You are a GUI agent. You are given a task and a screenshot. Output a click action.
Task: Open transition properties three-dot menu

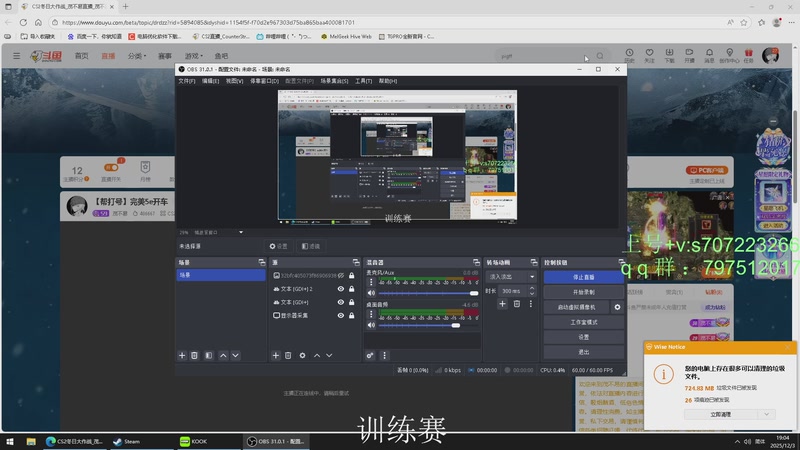[531, 304]
